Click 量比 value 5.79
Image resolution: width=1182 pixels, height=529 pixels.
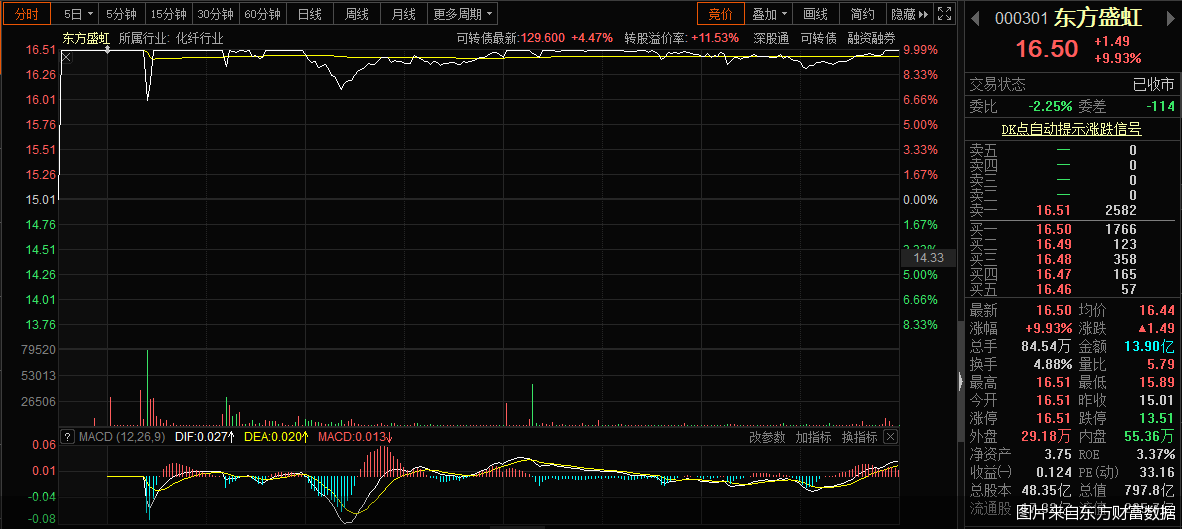coord(1160,365)
